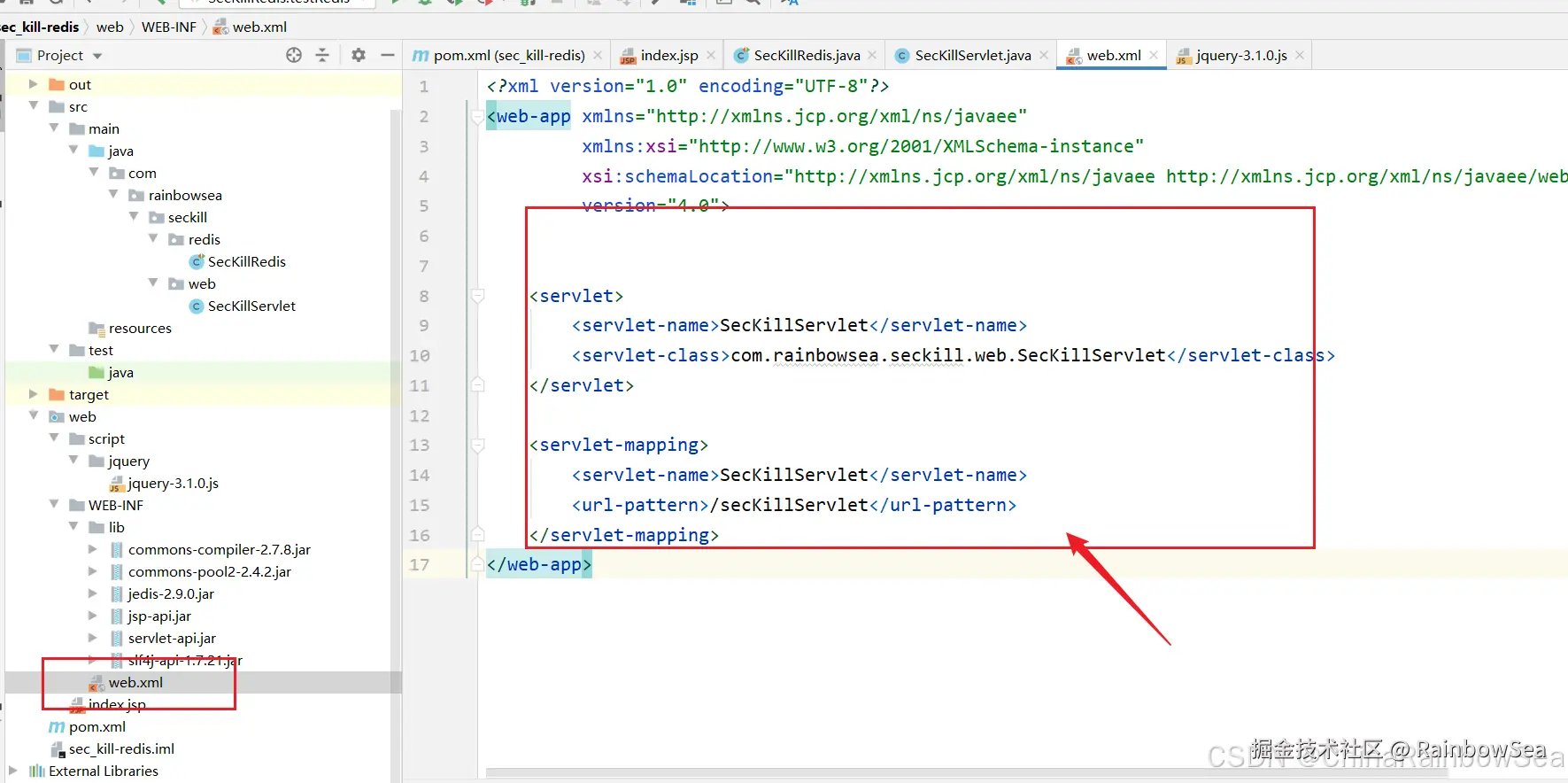Close the SecKillRedis.java tab
Viewport: 1568px width, 783px height.
tap(872, 55)
